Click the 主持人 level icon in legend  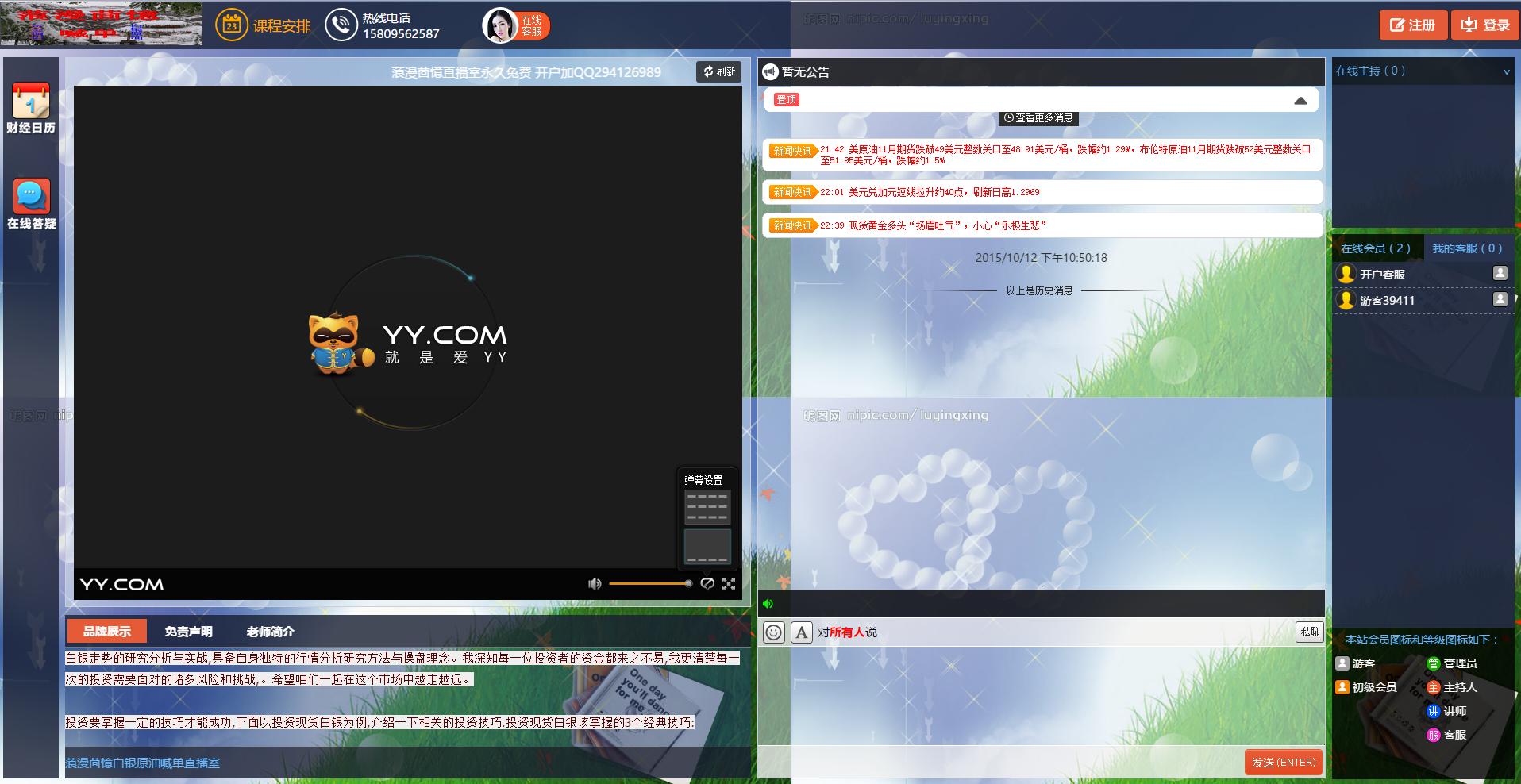[x=1433, y=687]
